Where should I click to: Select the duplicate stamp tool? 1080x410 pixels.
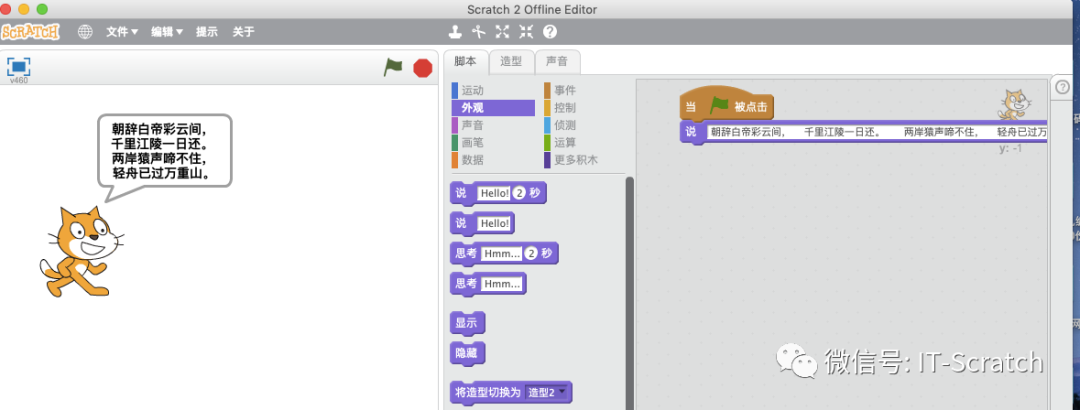point(455,32)
